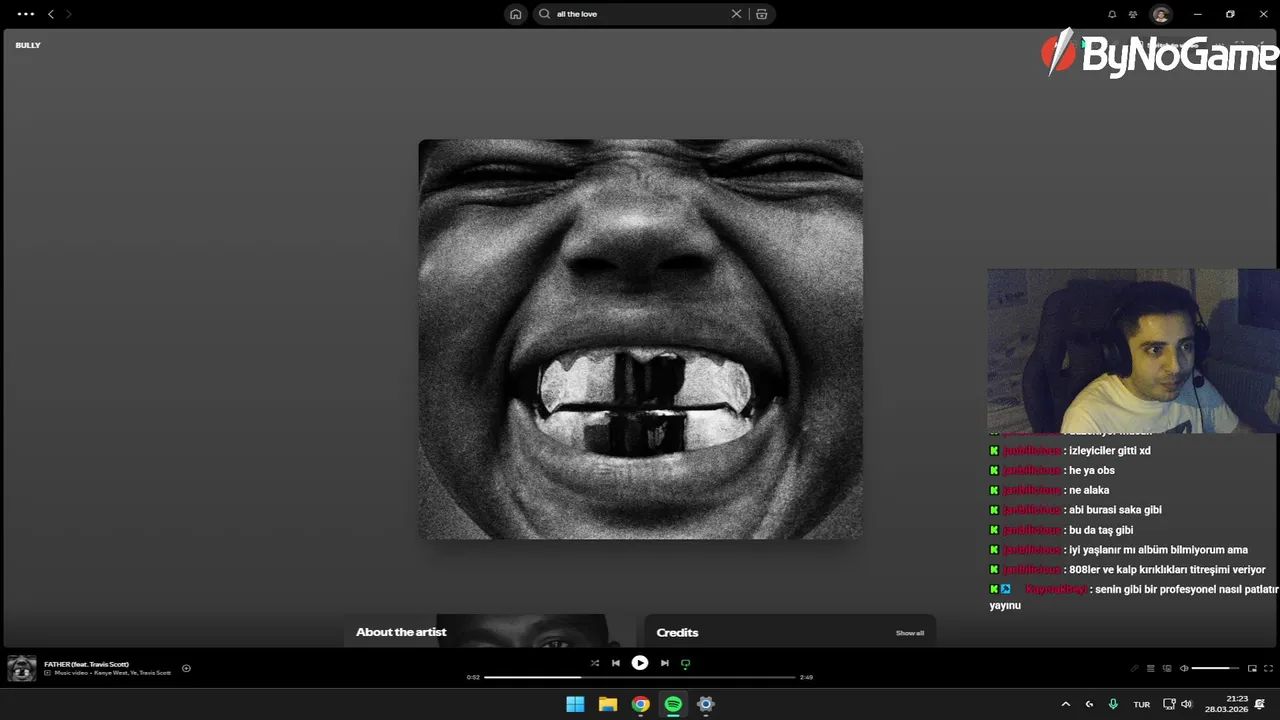Click chat message "he ya obs"
The image size is (1280, 720).
1091,470
